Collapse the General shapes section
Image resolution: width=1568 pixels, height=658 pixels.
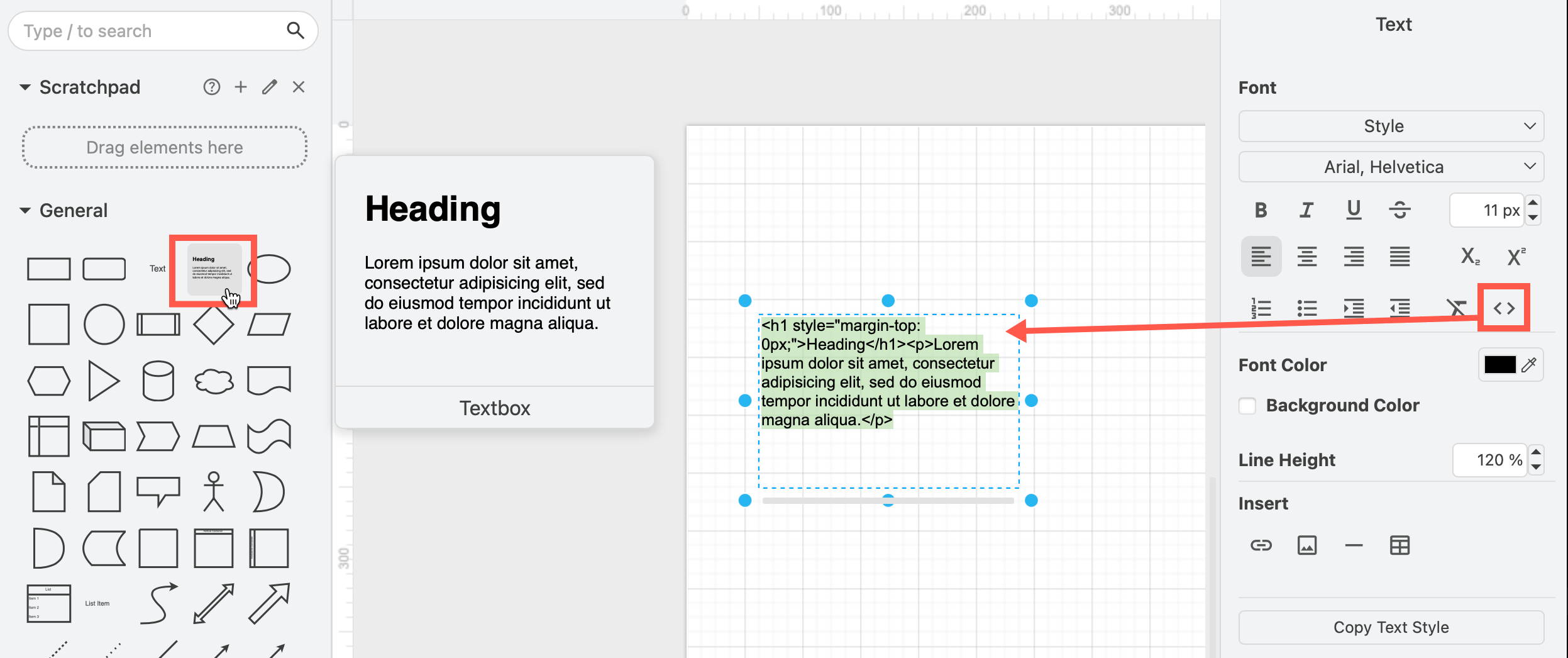pyautogui.click(x=25, y=210)
